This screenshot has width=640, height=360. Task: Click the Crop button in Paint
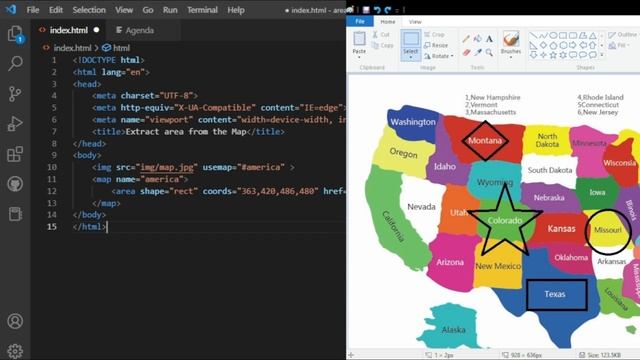tap(434, 35)
